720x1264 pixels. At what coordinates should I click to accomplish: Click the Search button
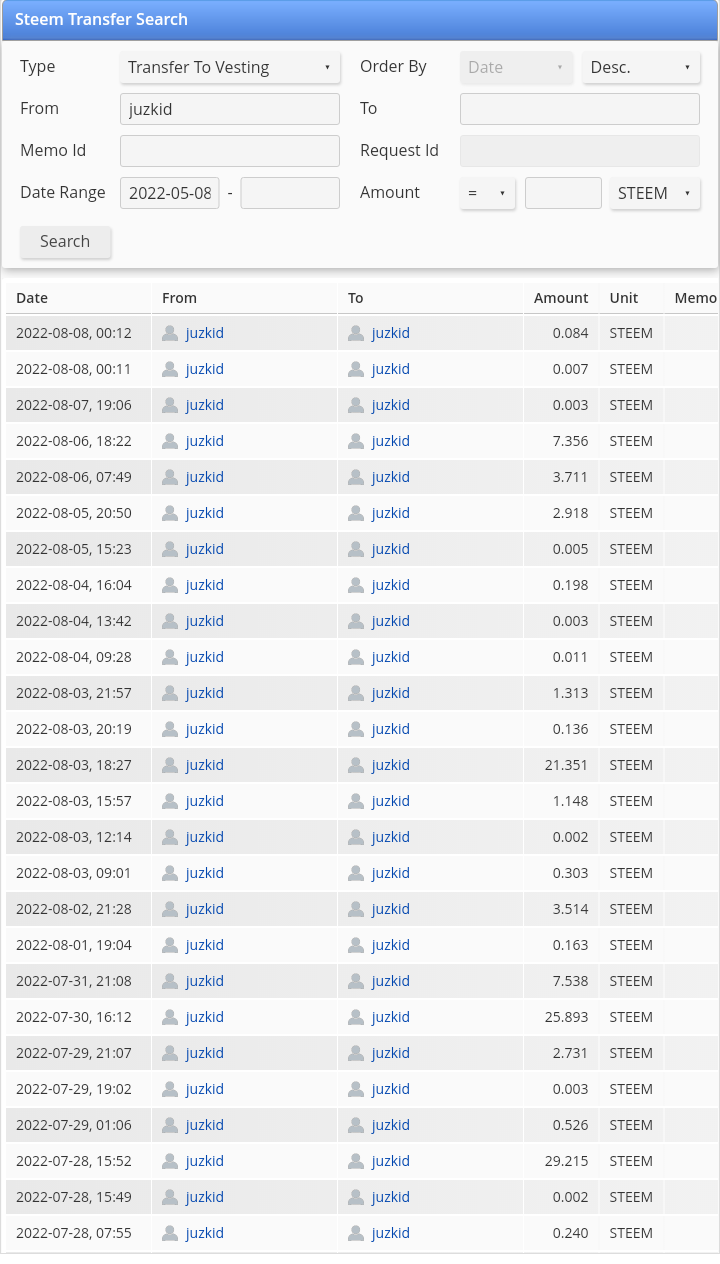(x=65, y=242)
